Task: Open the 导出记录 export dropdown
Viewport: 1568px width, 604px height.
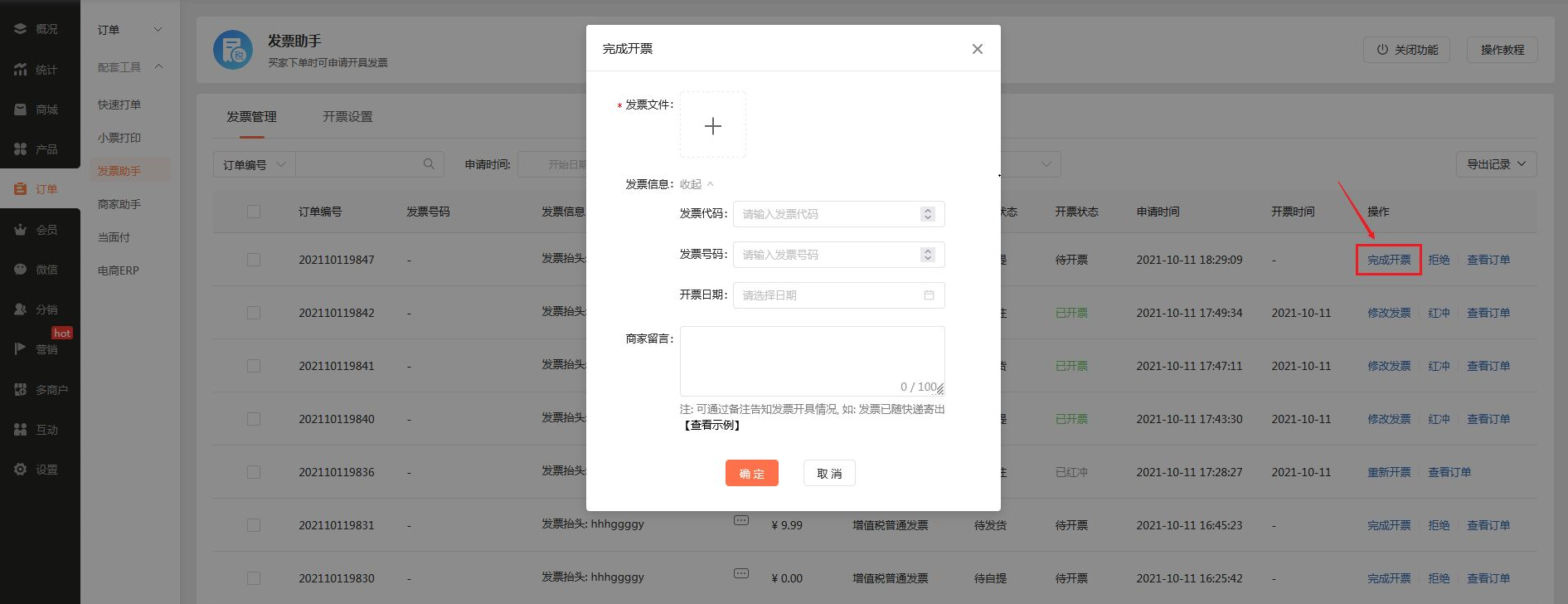Action: pyautogui.click(x=1496, y=164)
